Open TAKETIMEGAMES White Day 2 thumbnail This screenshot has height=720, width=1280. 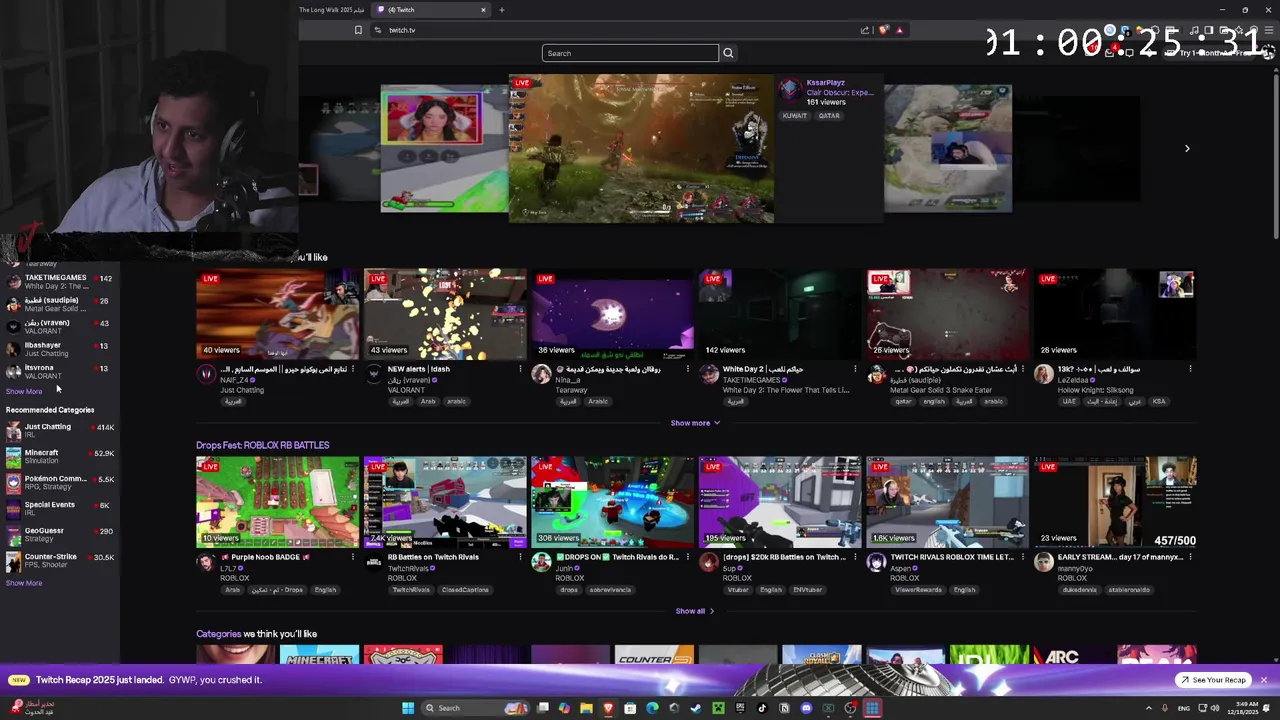(780, 314)
